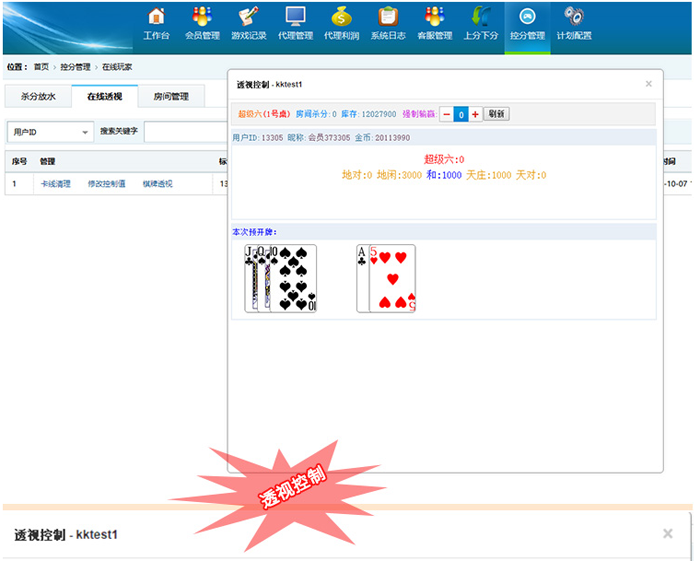Expand the 用户ID dropdown
This screenshot has height=561, width=700.
[50, 132]
